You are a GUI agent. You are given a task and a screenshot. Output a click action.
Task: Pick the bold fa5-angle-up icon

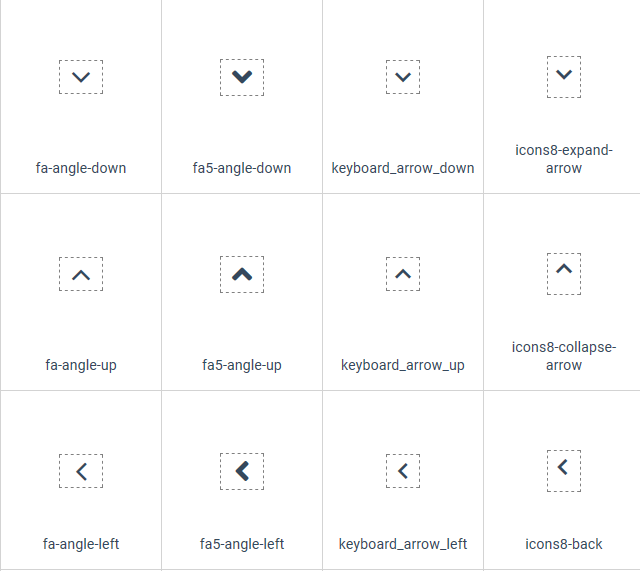pyautogui.click(x=242, y=274)
